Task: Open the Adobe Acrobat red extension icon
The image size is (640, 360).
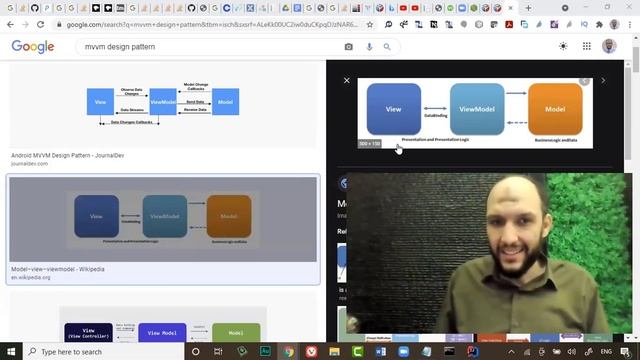Action: (509, 24)
